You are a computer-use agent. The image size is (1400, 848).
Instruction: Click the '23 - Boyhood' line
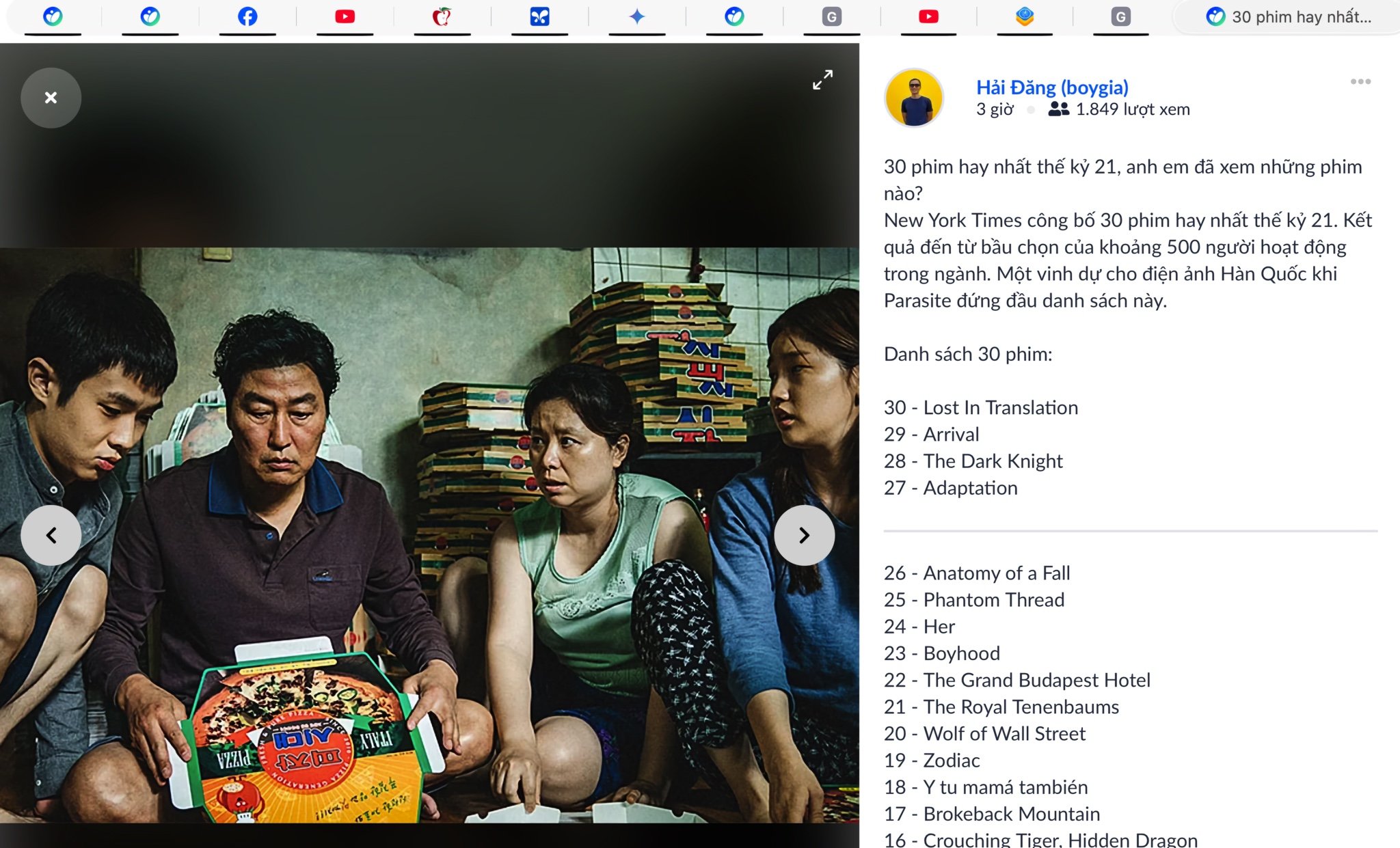click(x=942, y=653)
